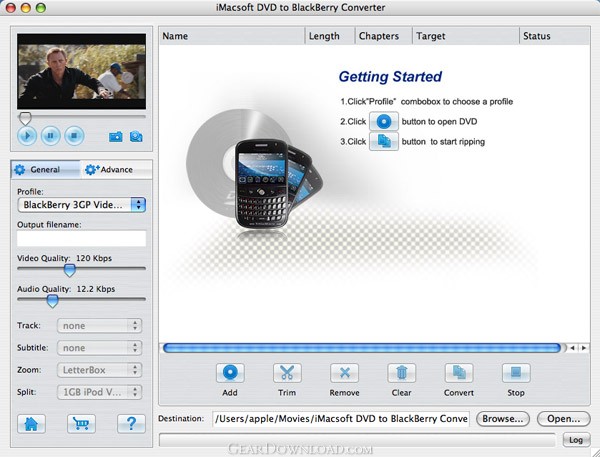Click the Stop conversion icon

tap(516, 373)
